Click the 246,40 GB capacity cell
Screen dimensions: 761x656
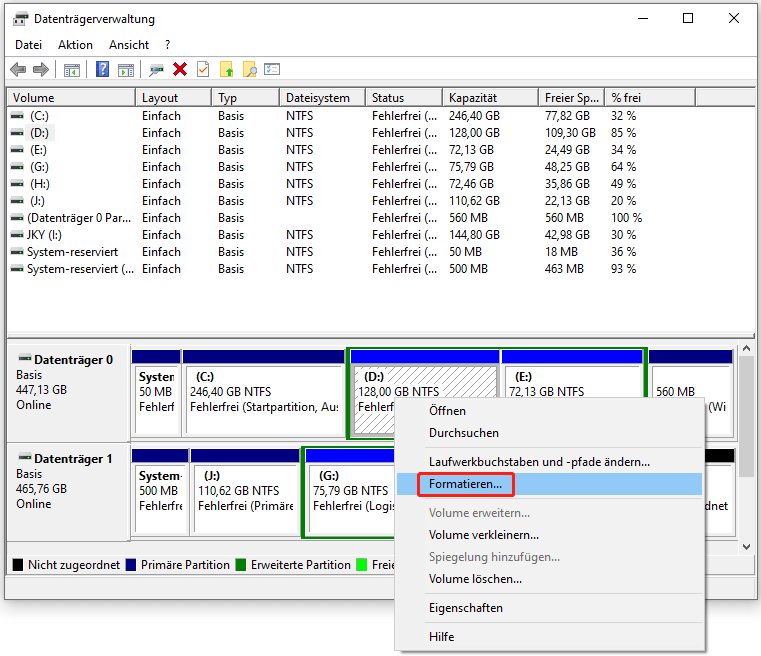(474, 116)
